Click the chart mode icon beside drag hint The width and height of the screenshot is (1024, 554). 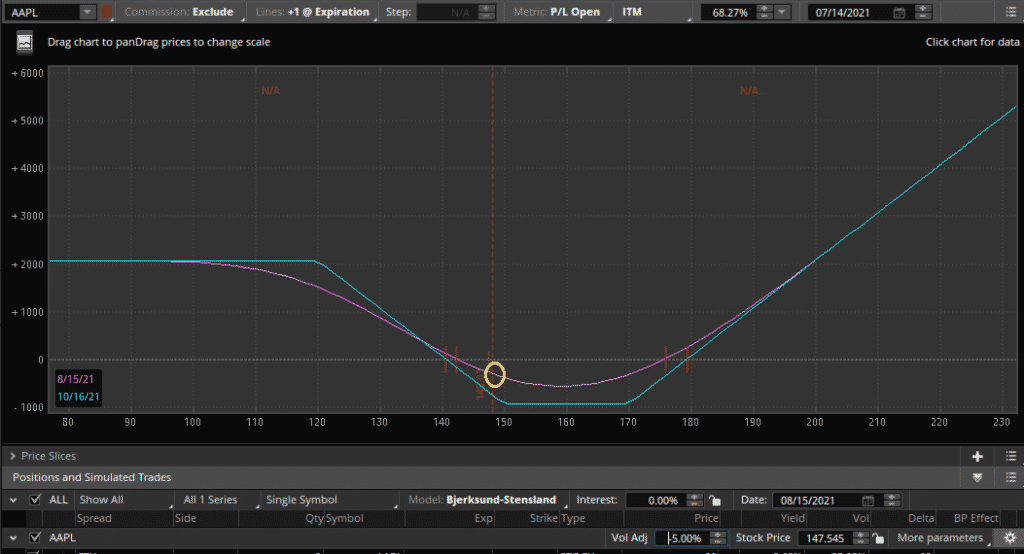(23, 43)
